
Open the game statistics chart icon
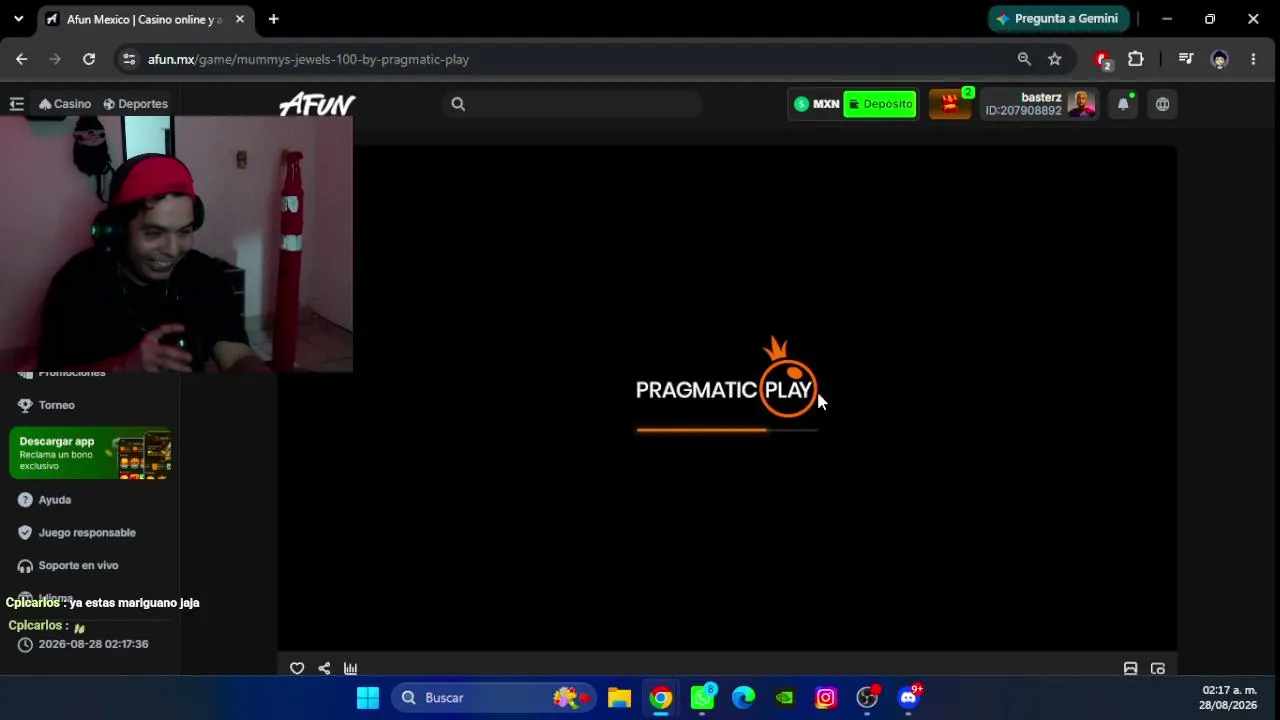(351, 668)
